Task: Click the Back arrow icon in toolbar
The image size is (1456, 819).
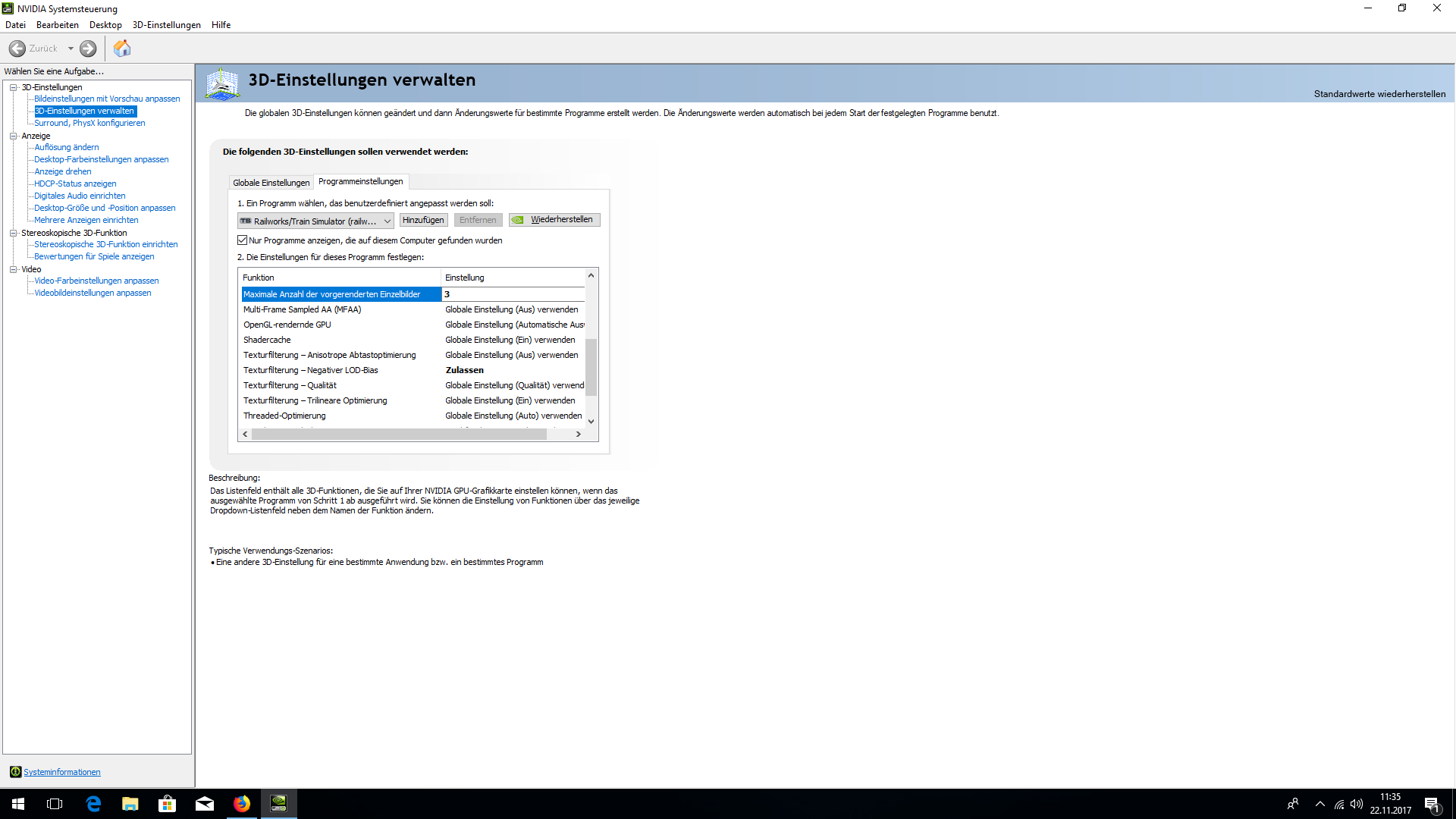Action: [x=17, y=49]
